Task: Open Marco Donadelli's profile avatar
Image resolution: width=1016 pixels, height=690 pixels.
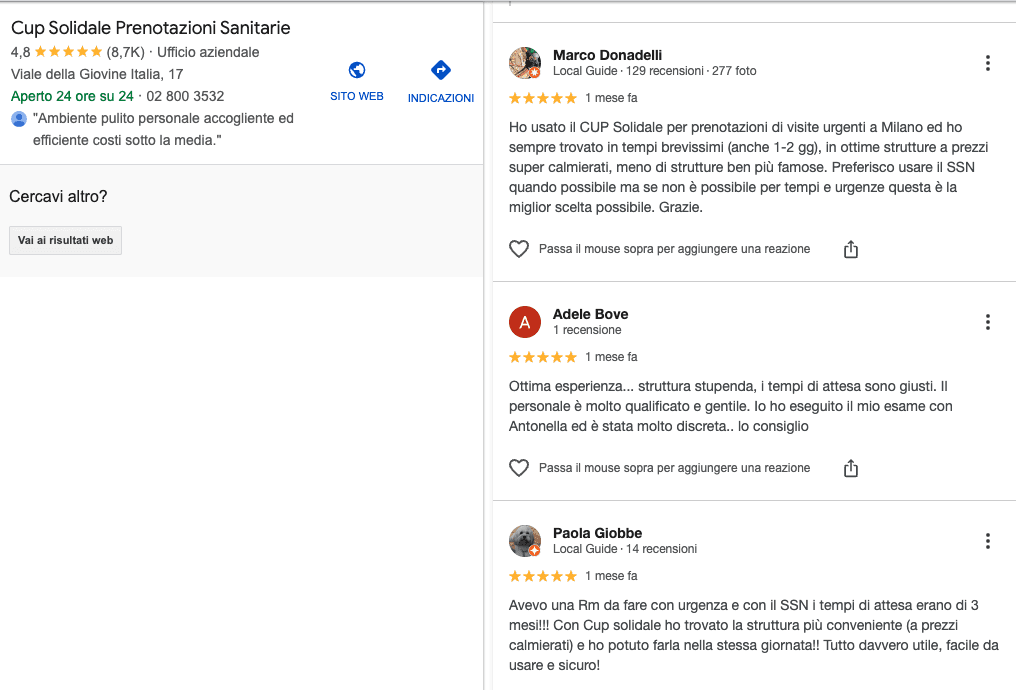Action: (x=524, y=62)
